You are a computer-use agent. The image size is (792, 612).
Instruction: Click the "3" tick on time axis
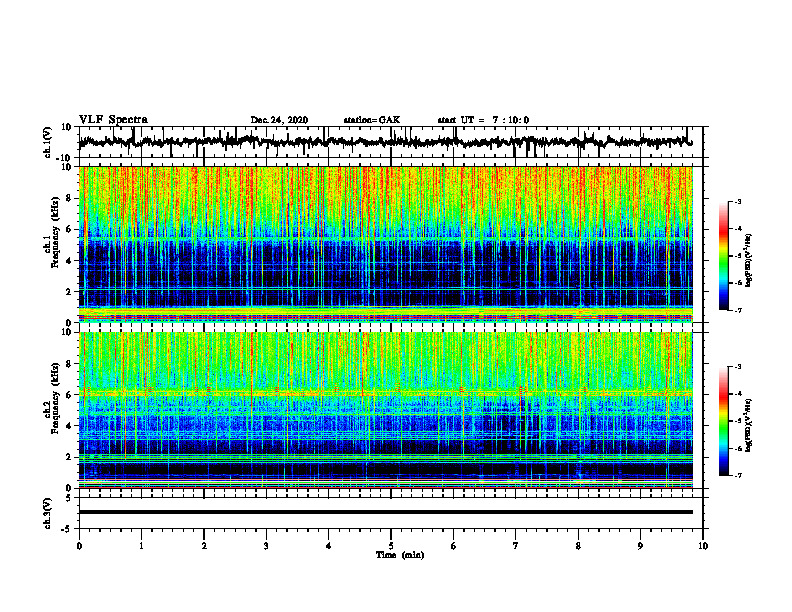[266, 546]
